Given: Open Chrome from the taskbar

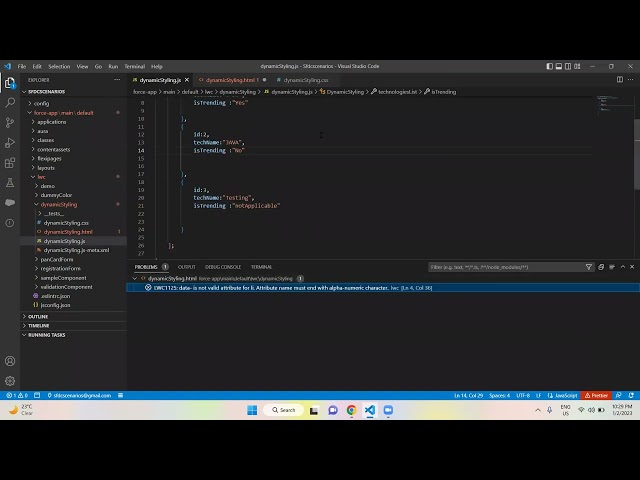Looking at the screenshot, I should pos(351,410).
